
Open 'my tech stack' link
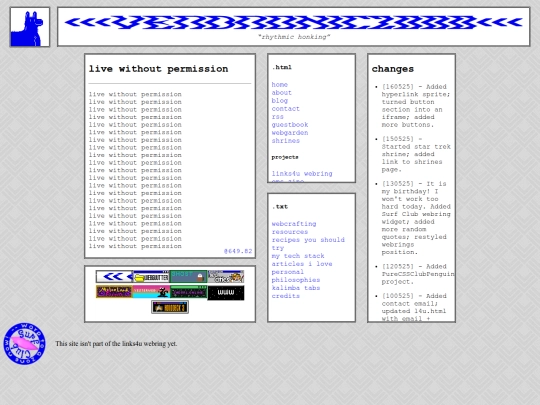click(x=298, y=256)
